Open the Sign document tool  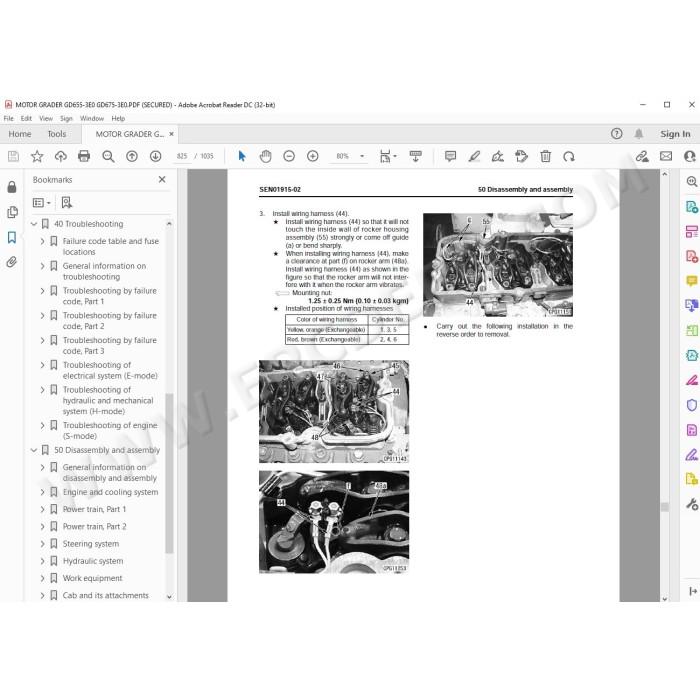point(498,156)
